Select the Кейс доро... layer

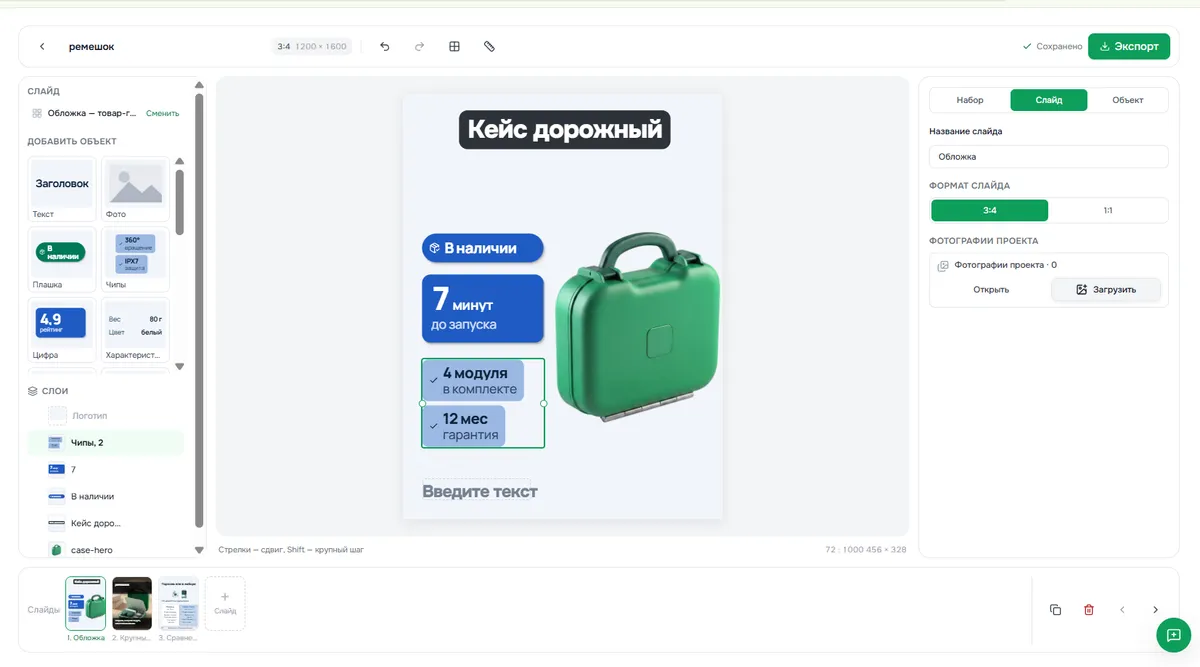point(106,523)
